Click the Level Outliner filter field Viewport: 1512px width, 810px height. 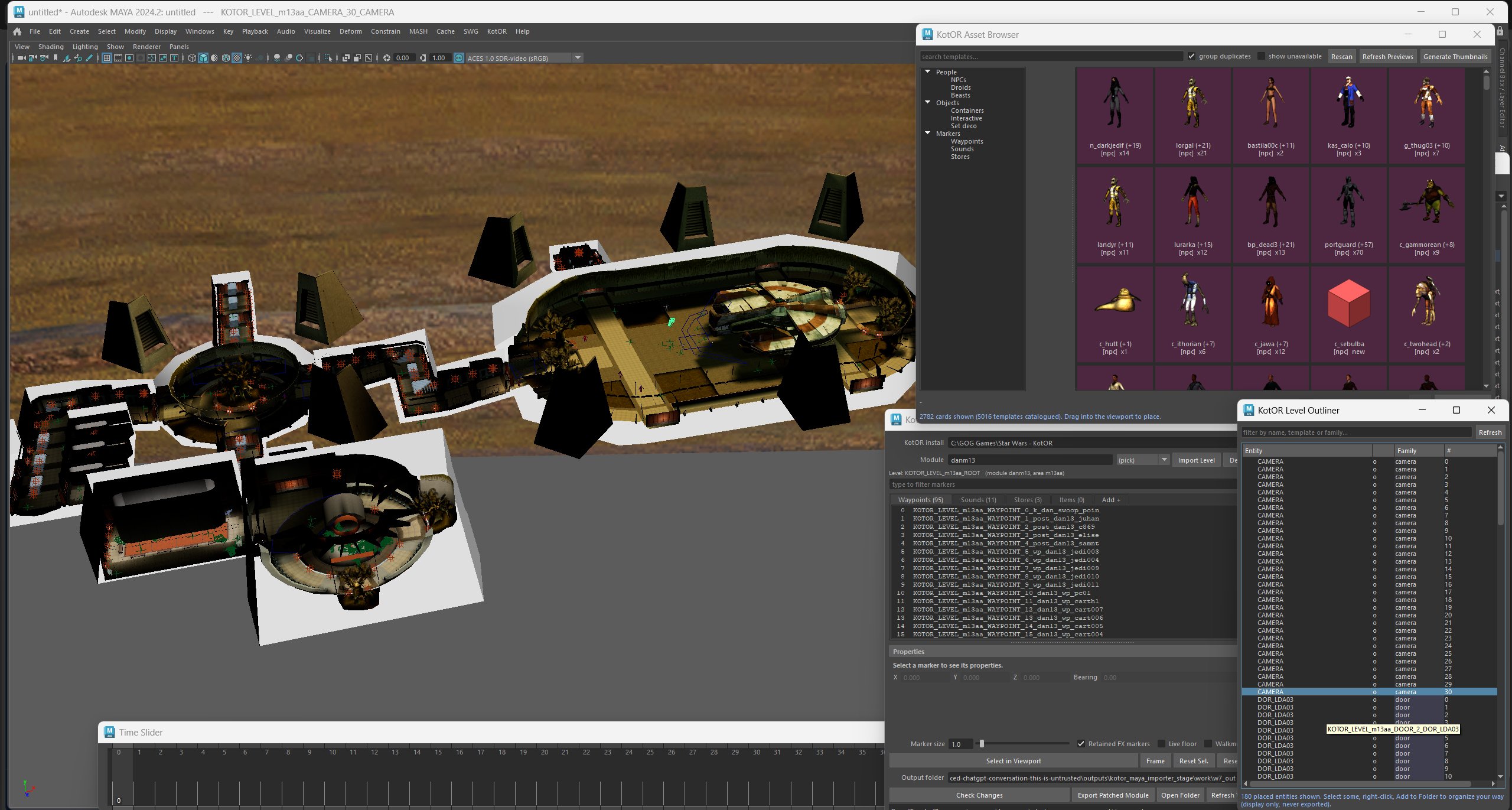tap(1356, 432)
